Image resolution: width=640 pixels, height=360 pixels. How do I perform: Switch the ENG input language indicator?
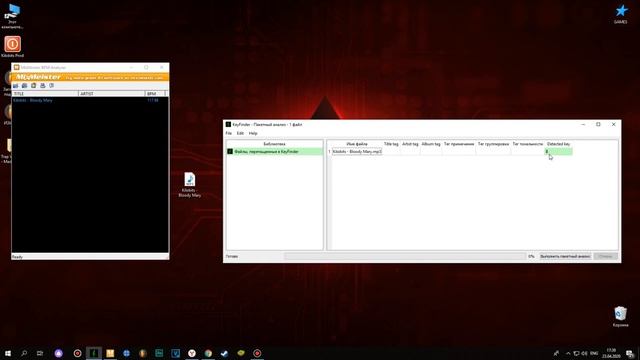click(594, 353)
